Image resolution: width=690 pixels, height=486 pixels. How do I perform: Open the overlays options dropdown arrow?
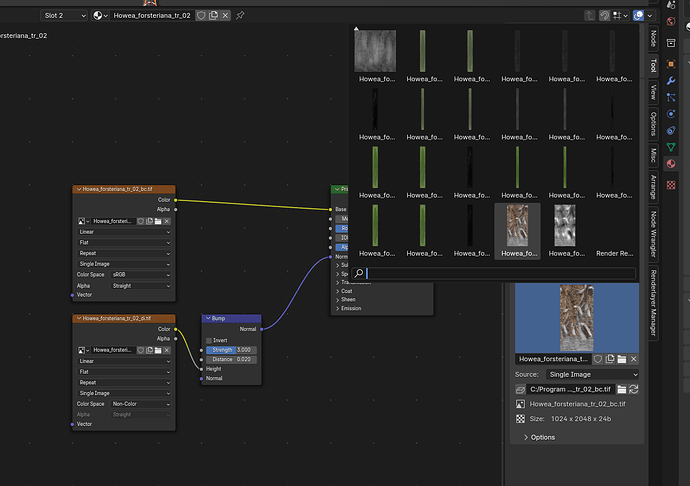click(650, 15)
